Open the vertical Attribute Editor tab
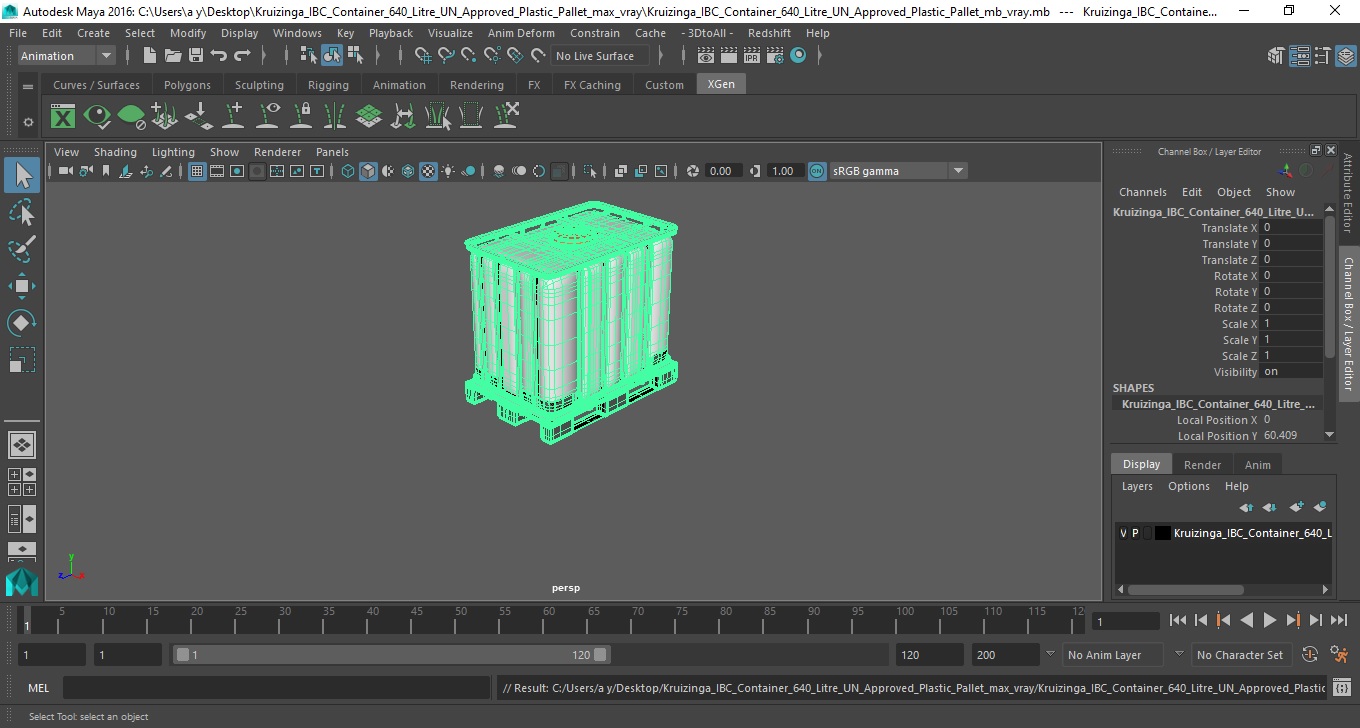1360x728 pixels. pos(1348,193)
